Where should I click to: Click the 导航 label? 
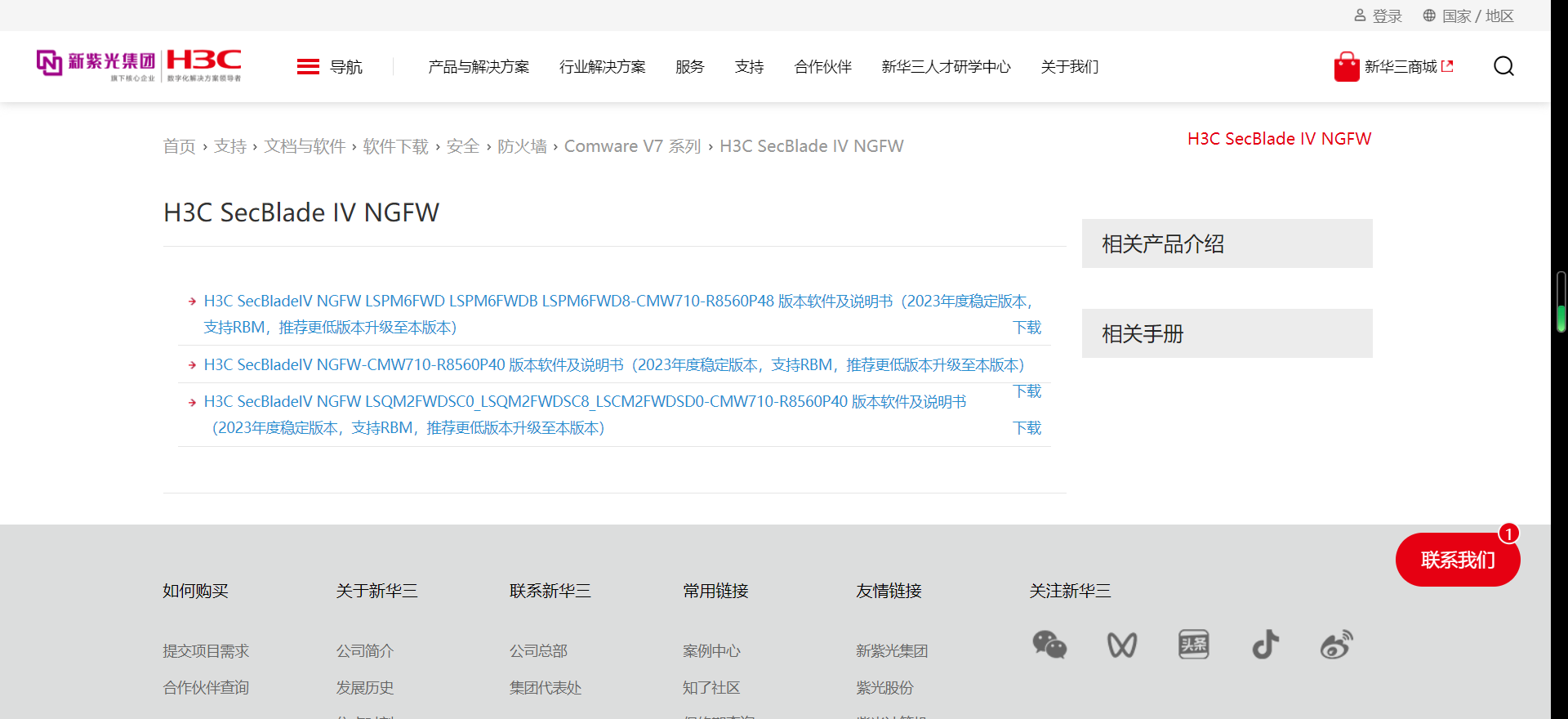pos(346,67)
